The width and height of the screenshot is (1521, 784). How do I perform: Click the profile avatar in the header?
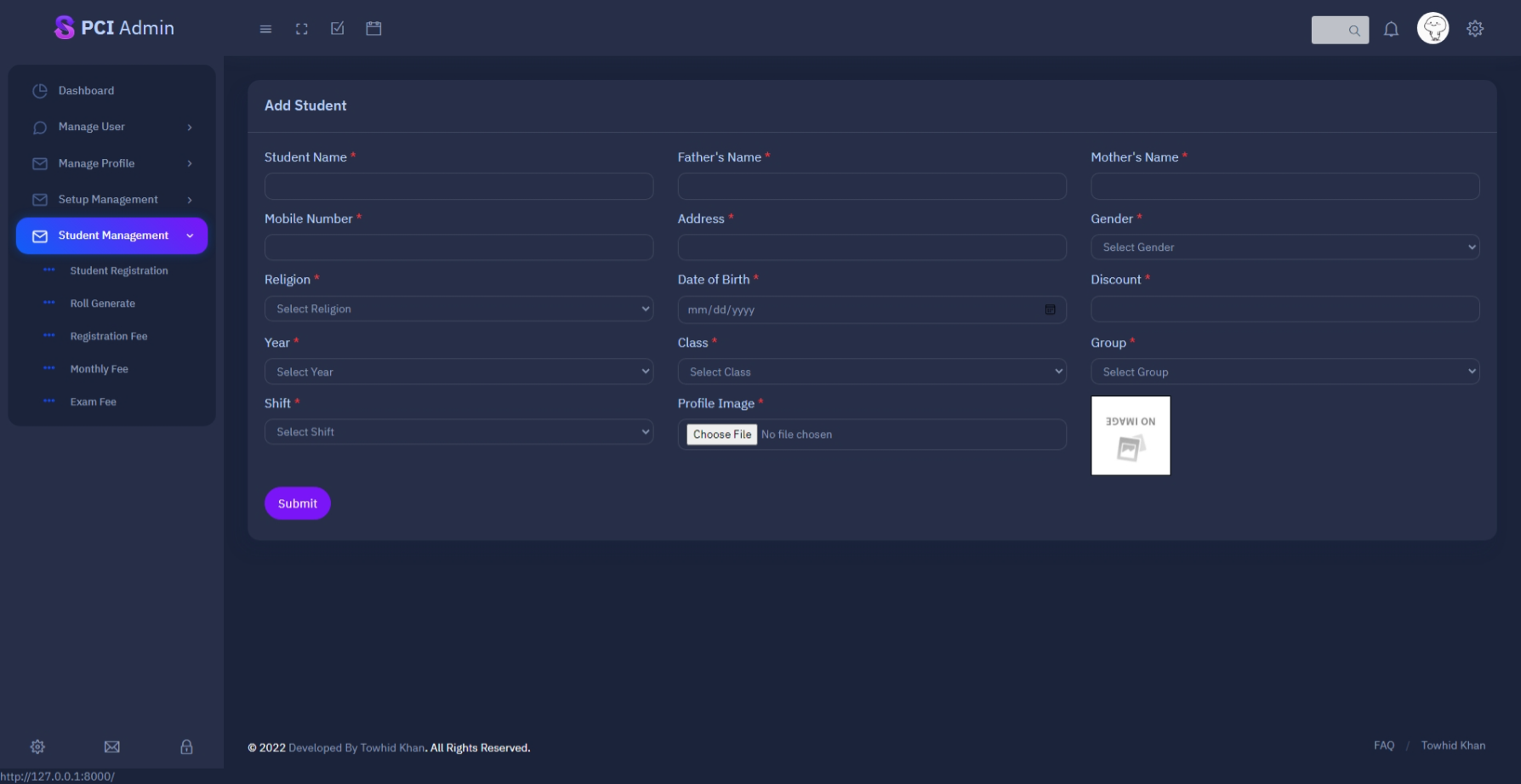click(x=1433, y=26)
